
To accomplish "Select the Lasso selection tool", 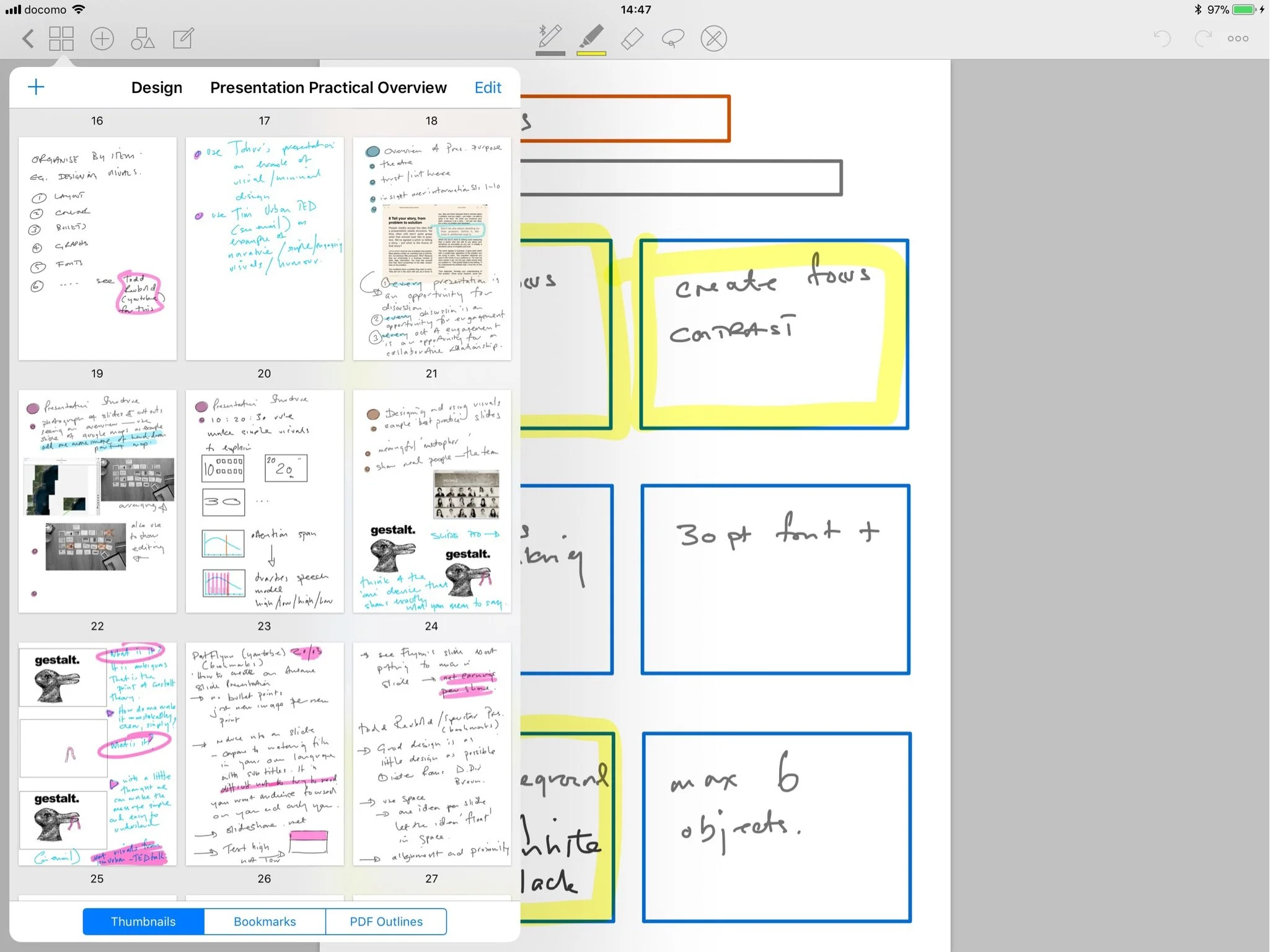I will (x=672, y=38).
